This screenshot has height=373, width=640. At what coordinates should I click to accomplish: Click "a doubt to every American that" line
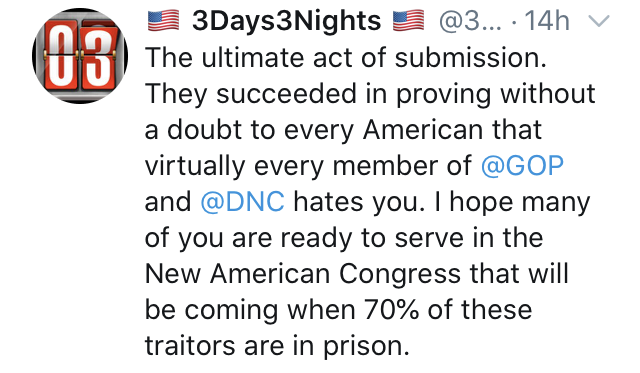(x=343, y=130)
